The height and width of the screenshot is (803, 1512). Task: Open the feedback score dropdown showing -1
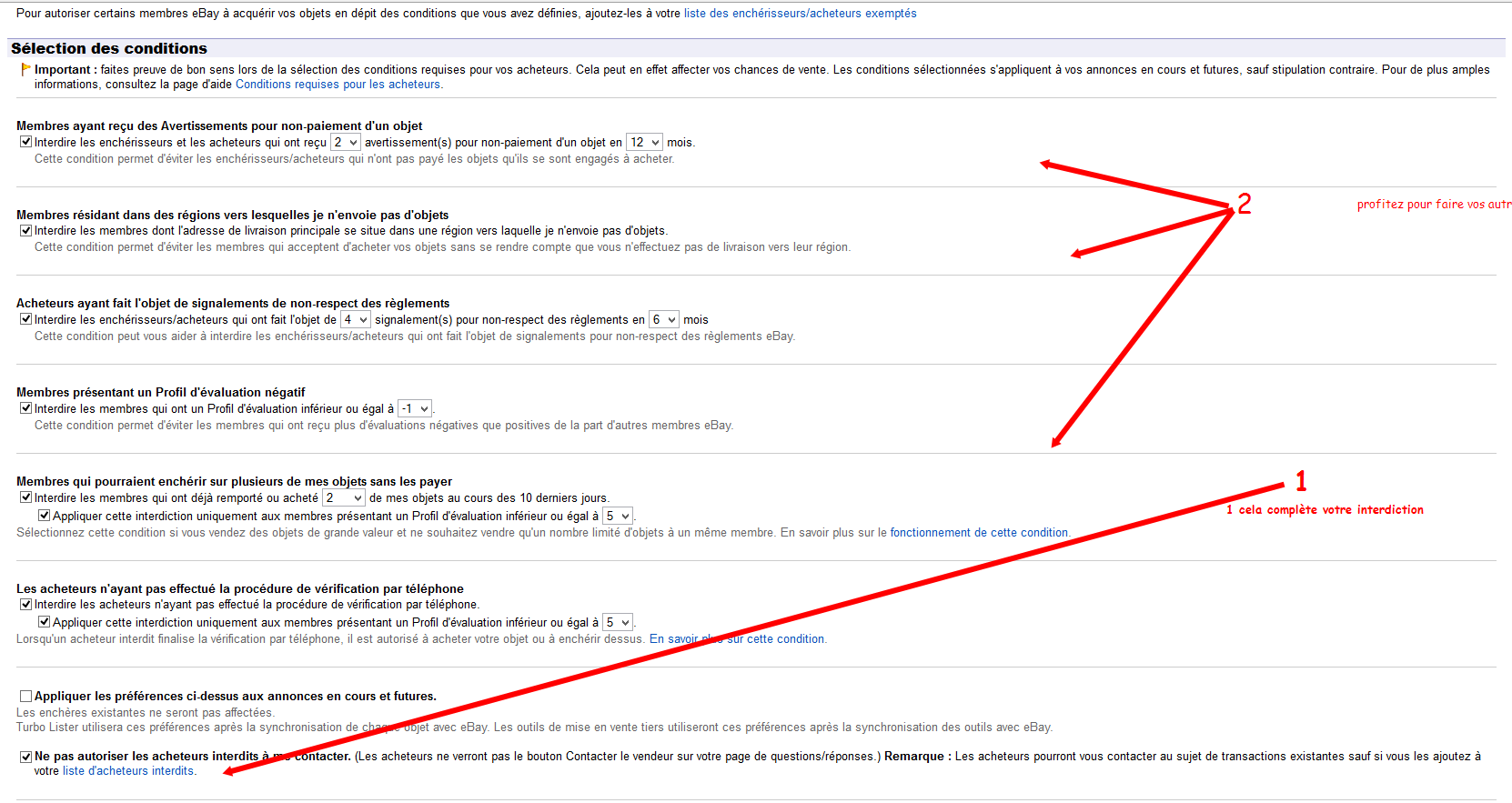tap(415, 408)
